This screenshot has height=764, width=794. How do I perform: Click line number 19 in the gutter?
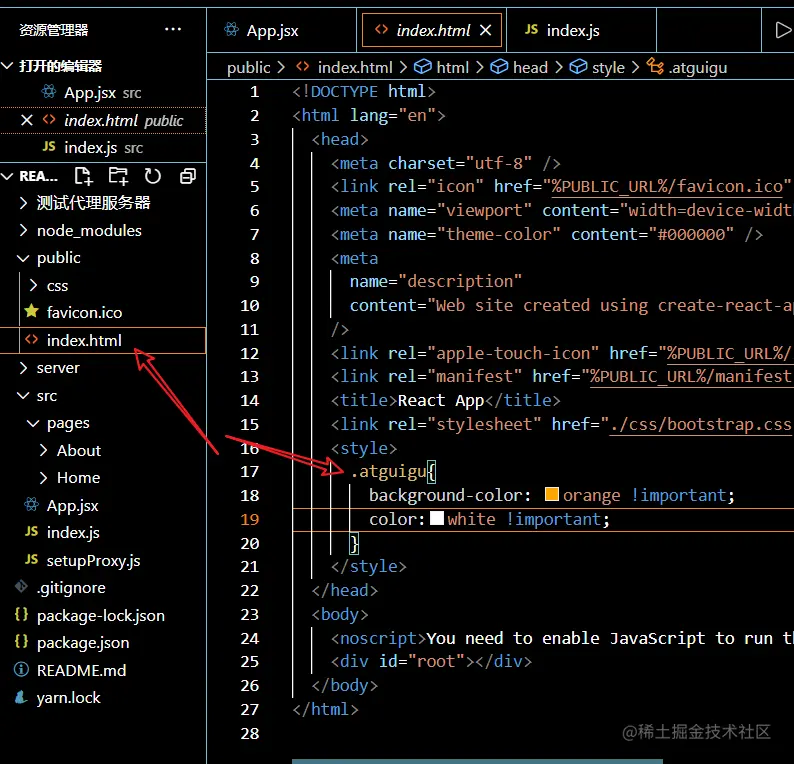click(250, 519)
